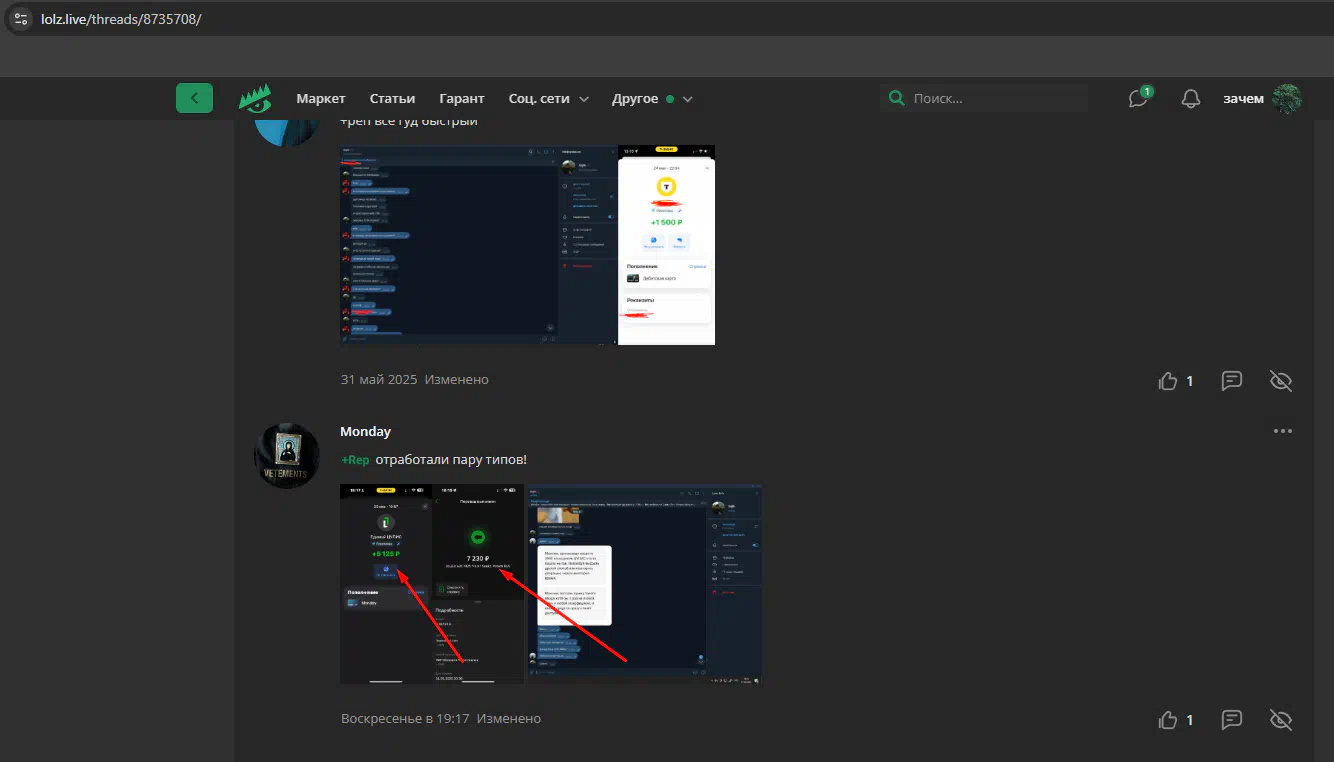The image size is (1334, 762).
Task: Comment on the 31 май 2025 post
Action: (1232, 380)
